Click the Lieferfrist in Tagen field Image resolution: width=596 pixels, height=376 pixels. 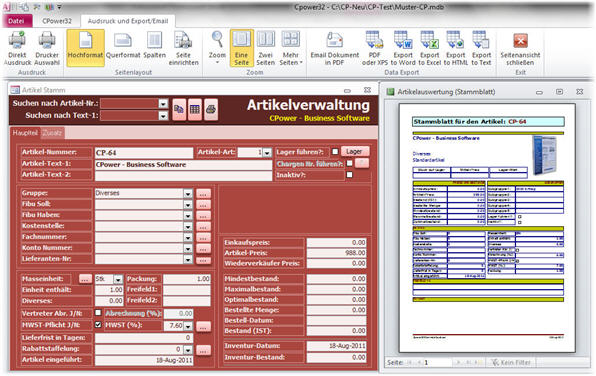coord(144,338)
